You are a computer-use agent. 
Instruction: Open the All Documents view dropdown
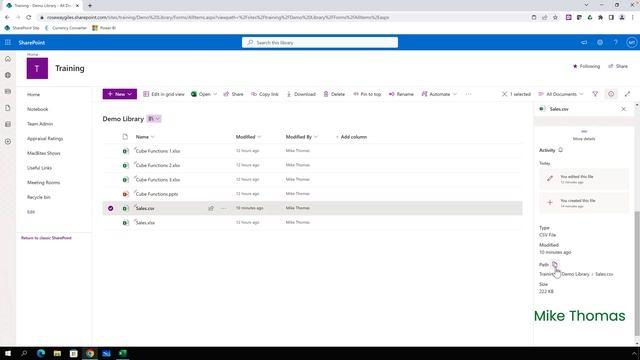click(x=561, y=94)
